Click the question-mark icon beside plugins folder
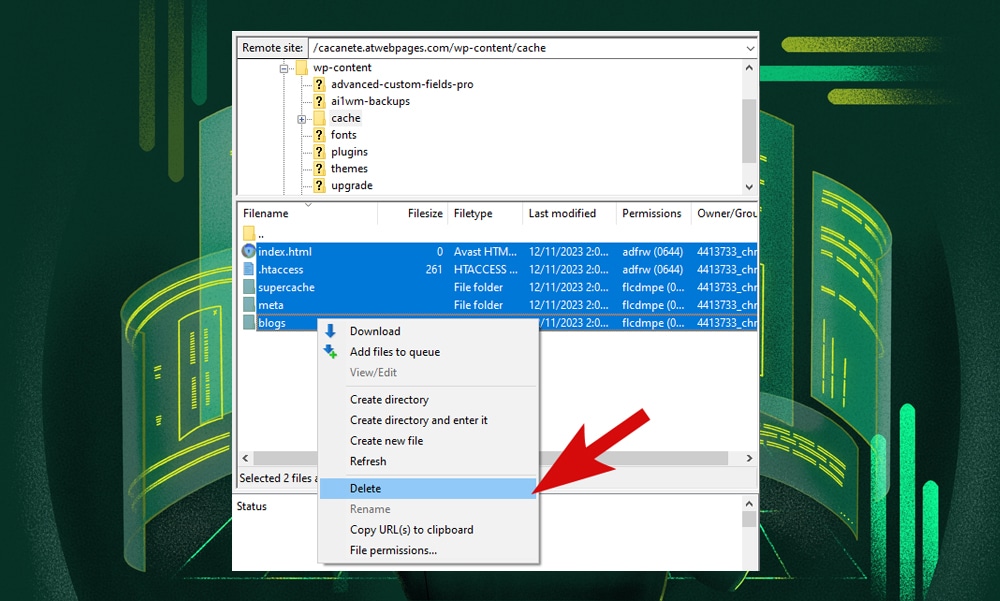Image resolution: width=1000 pixels, height=601 pixels. (319, 152)
